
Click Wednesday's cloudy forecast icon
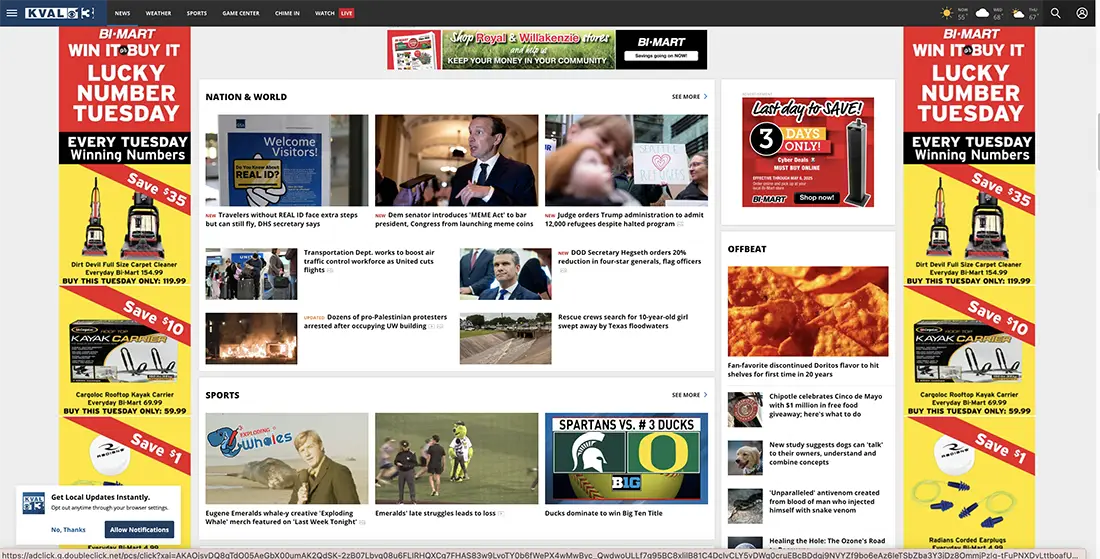click(x=982, y=13)
